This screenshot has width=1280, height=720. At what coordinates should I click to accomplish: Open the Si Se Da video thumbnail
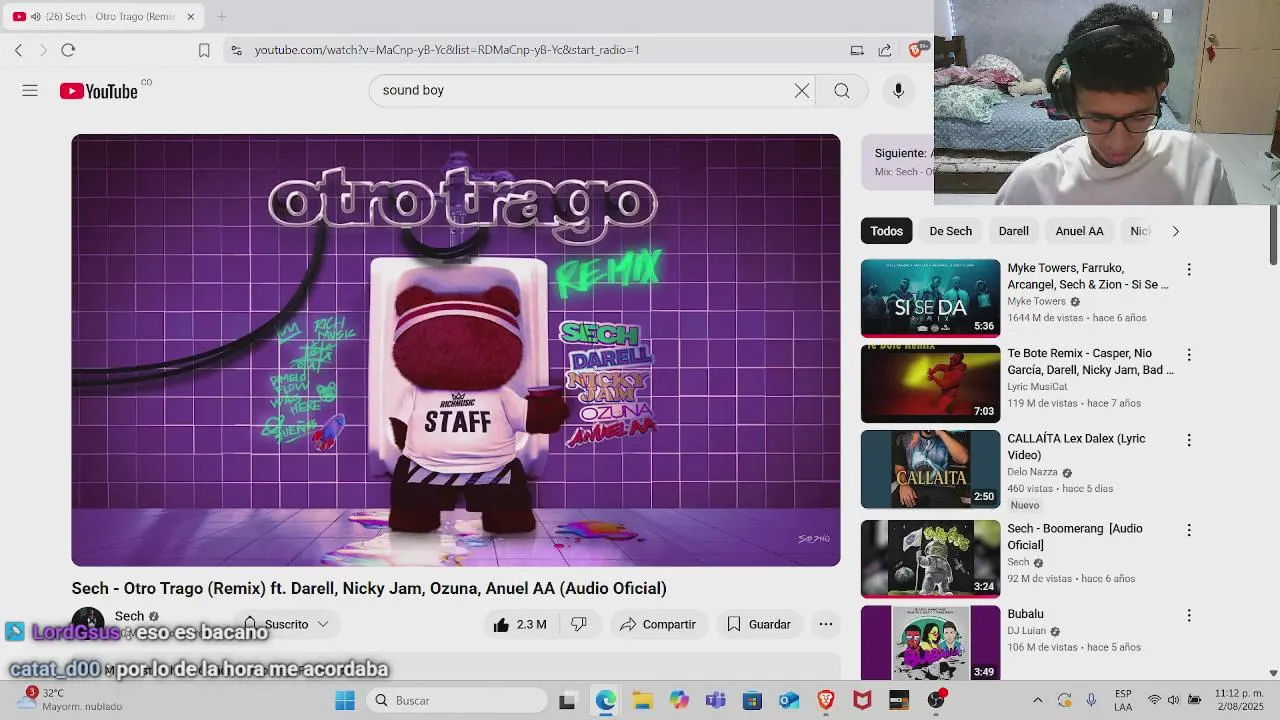click(930, 298)
